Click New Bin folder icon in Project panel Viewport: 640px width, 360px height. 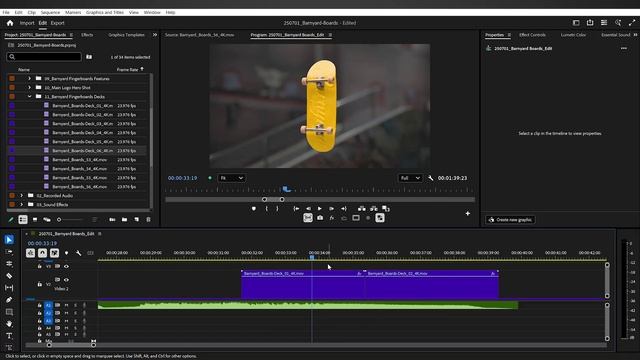(124, 220)
